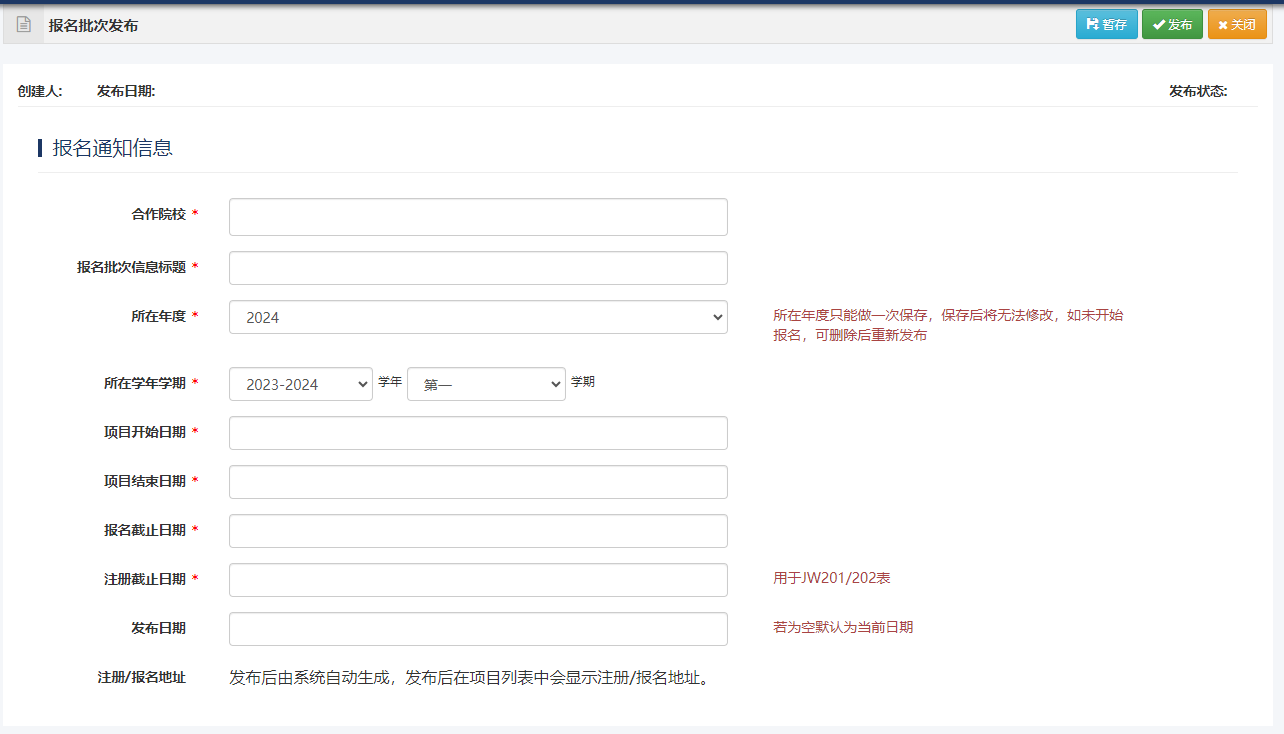Click the document icon beside the page title
This screenshot has height=734, width=1284.
point(24,25)
